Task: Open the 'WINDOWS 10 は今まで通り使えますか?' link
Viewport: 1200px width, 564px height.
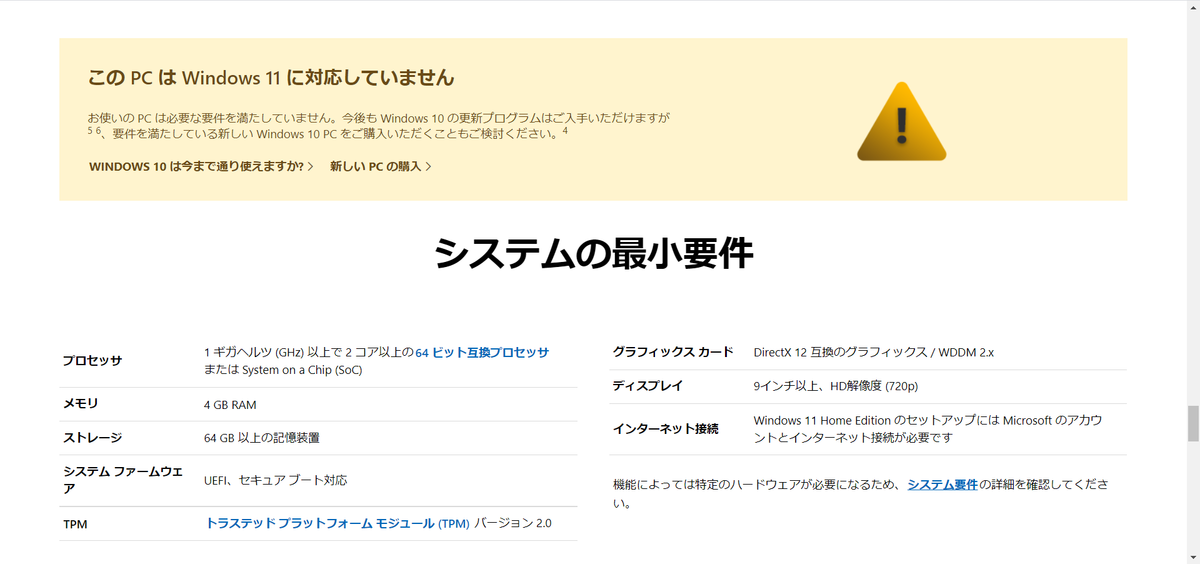Action: pos(201,166)
